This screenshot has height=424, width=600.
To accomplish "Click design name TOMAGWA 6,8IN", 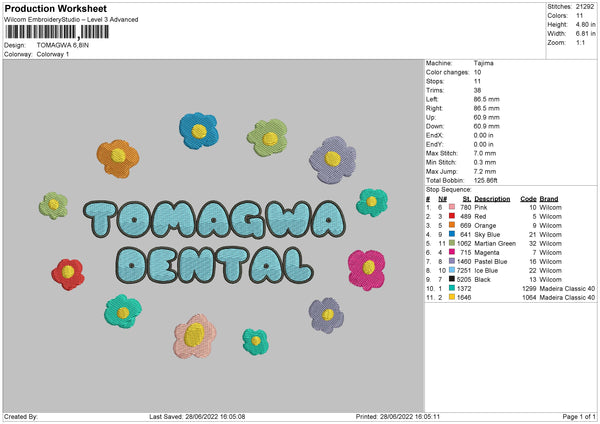I will 63,45.
